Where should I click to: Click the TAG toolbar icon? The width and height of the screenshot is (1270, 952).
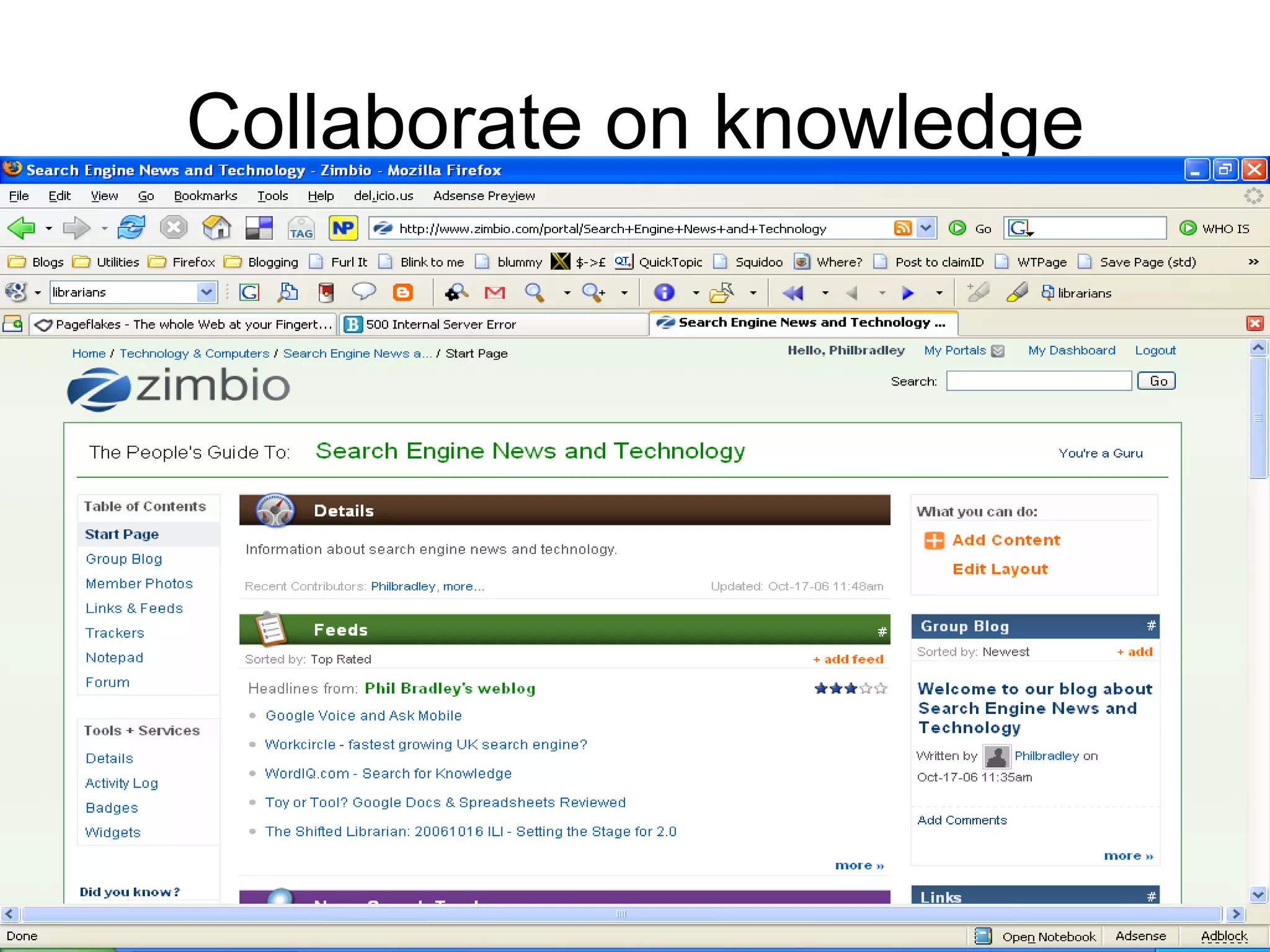301,228
